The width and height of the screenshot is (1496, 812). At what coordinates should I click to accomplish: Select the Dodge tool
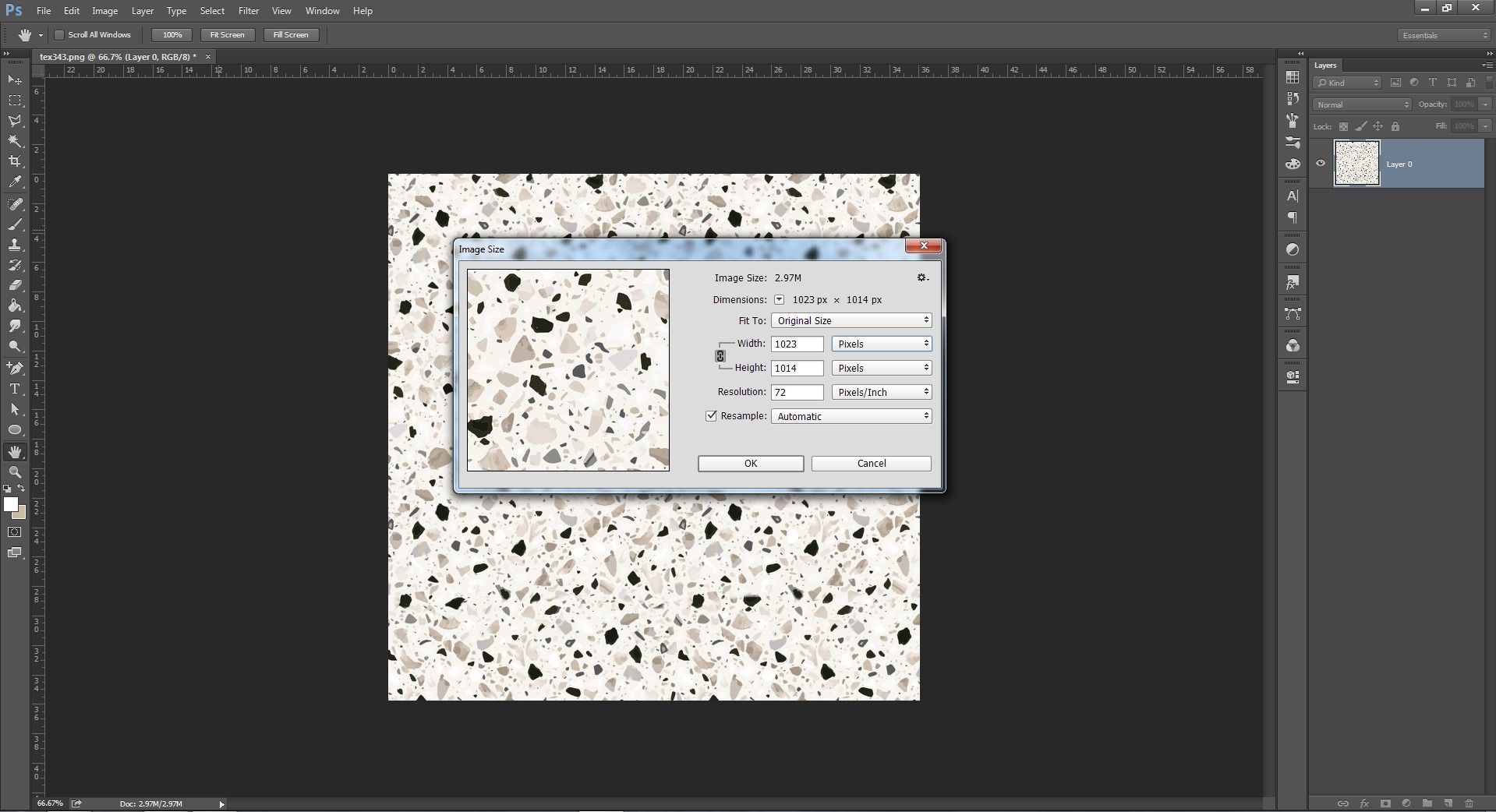(15, 346)
